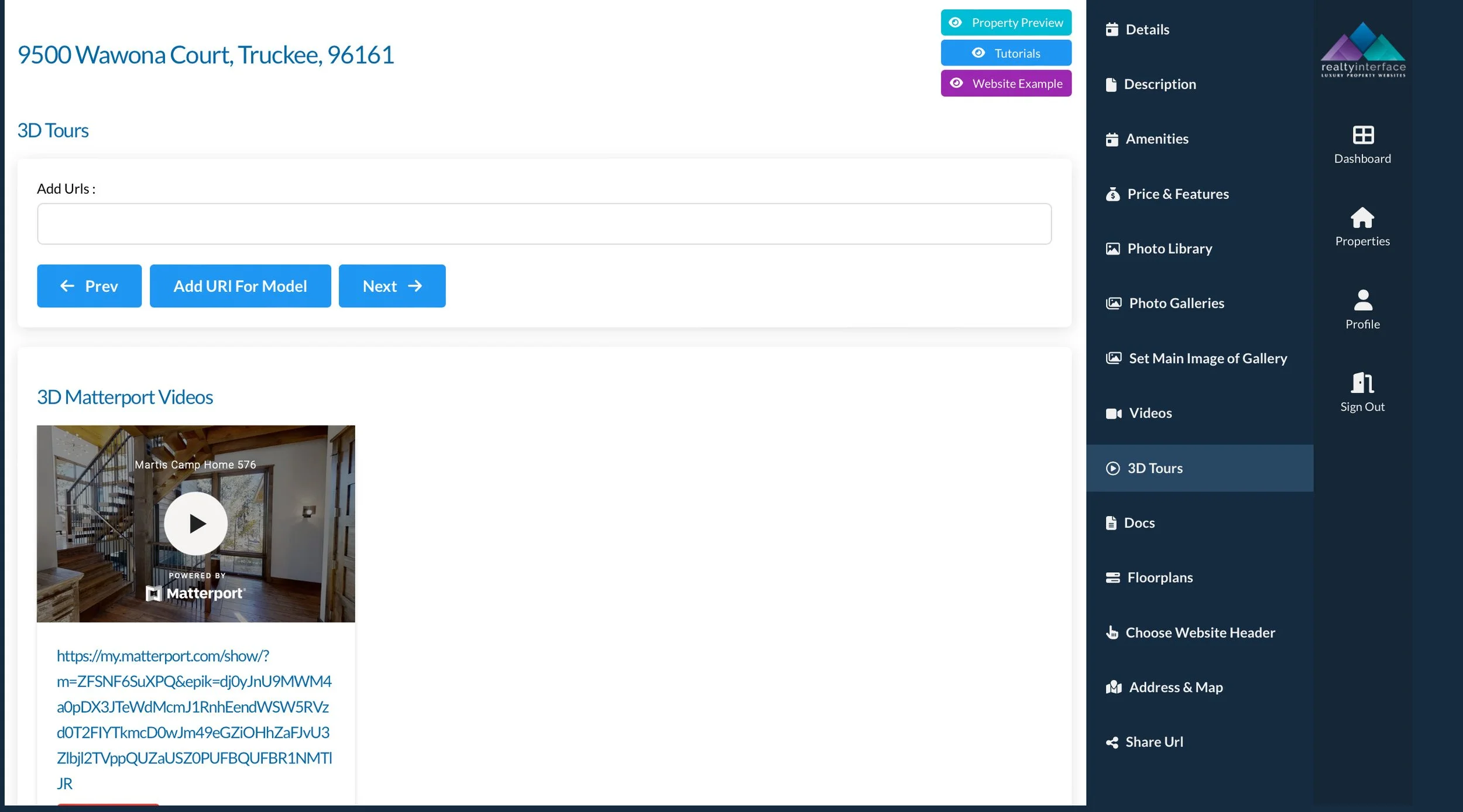The image size is (1463, 812).
Task: Open Address & Map
Action: pos(1174,687)
